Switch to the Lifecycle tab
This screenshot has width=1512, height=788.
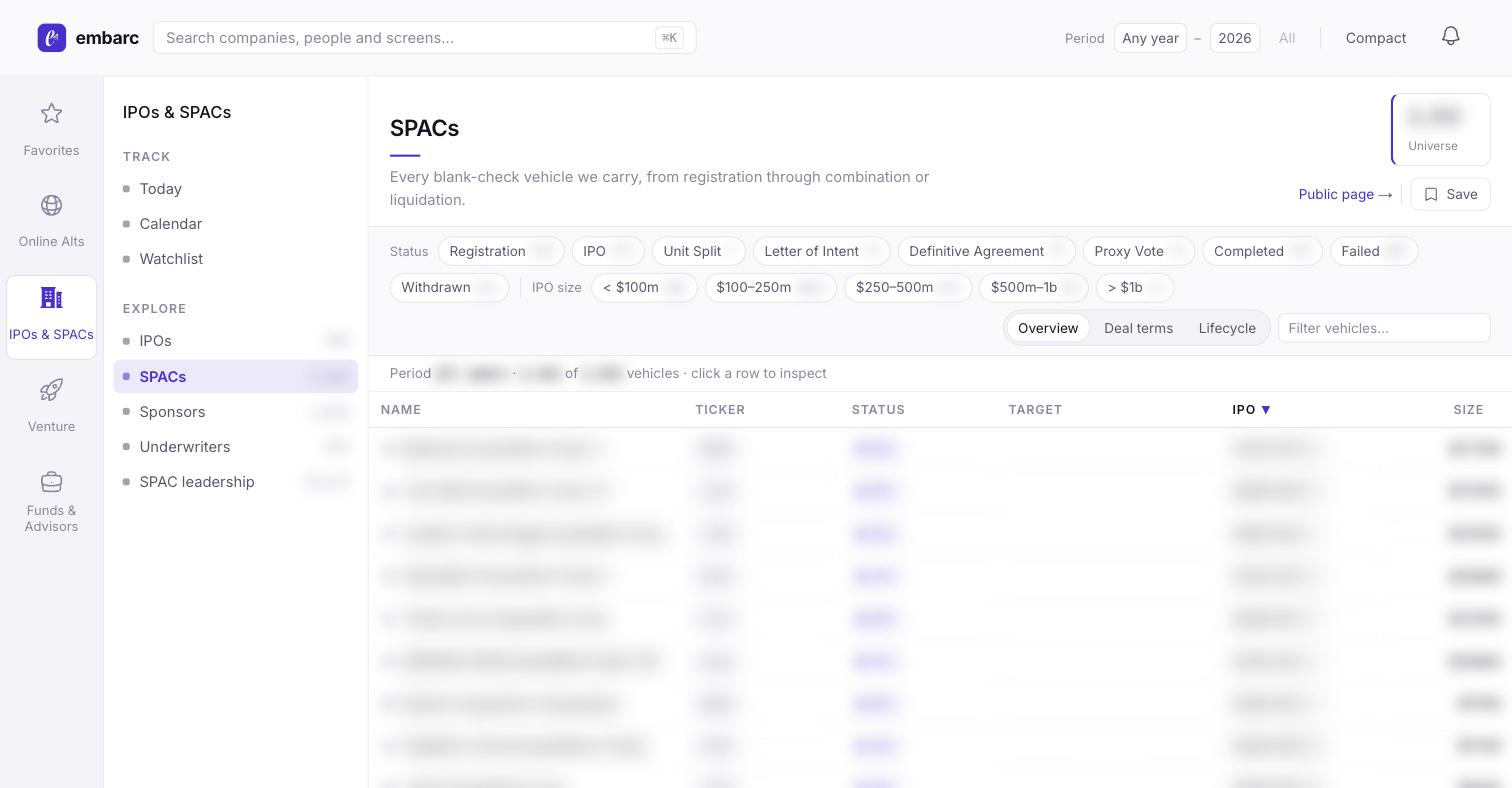pos(1227,328)
